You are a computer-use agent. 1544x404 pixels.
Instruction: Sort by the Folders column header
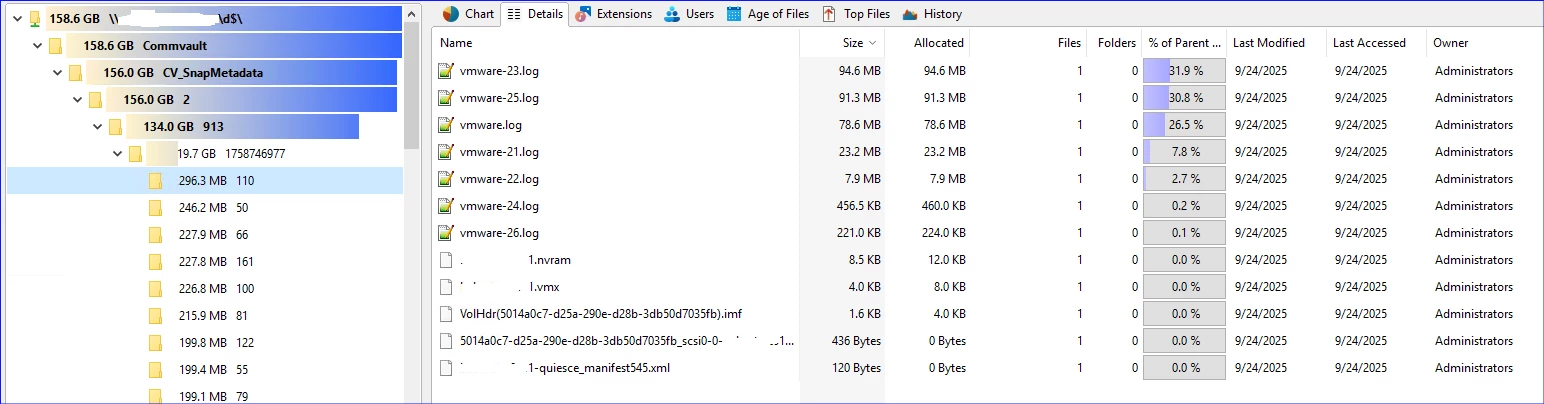(1115, 43)
